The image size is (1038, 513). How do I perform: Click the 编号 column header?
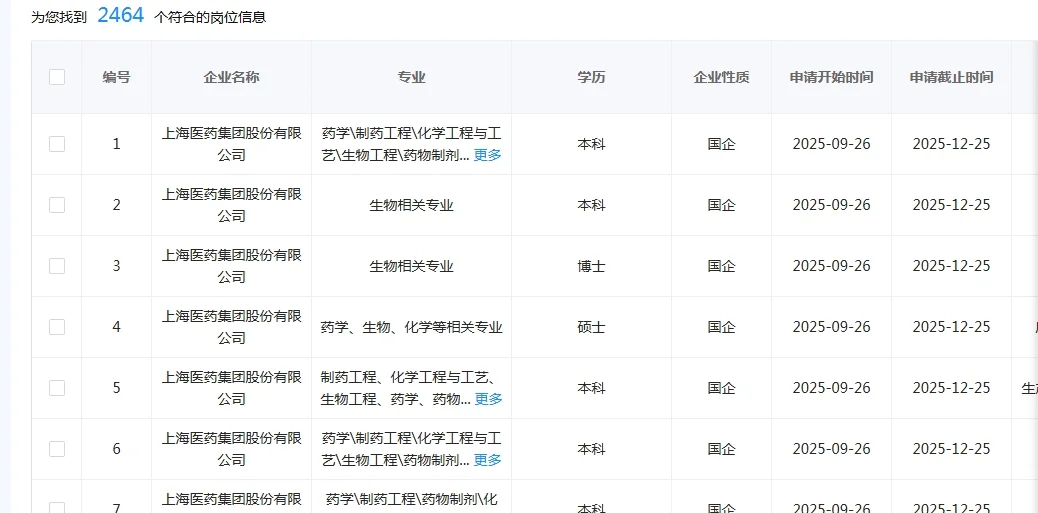[117, 77]
